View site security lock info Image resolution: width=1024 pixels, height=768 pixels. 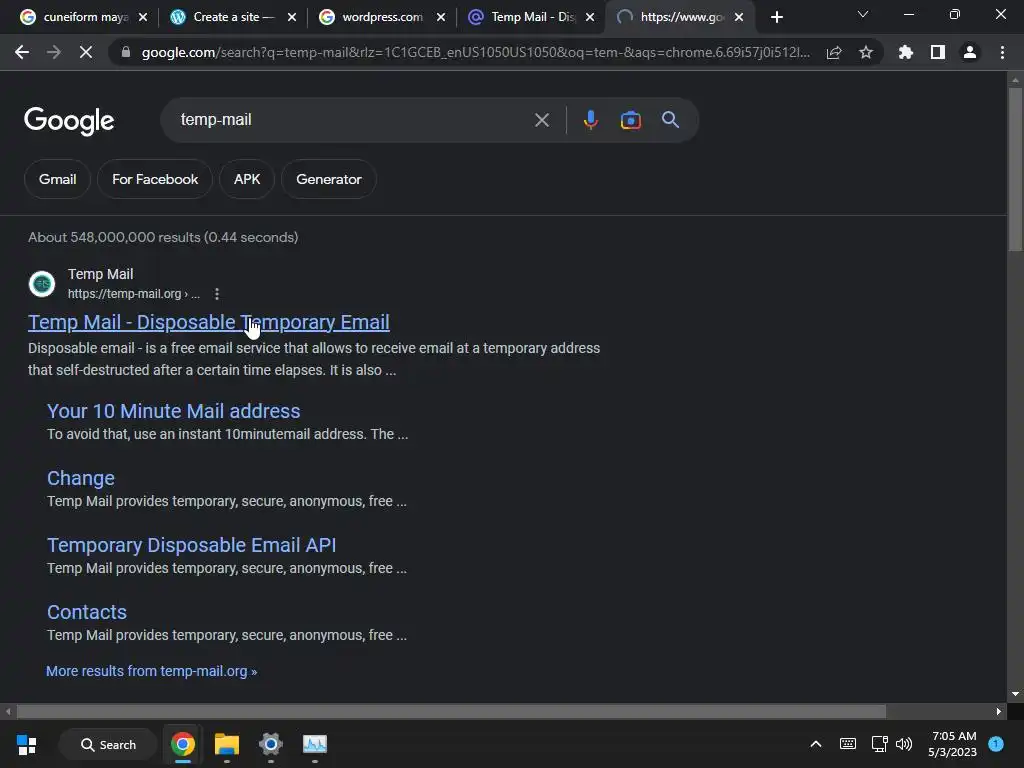coord(125,52)
